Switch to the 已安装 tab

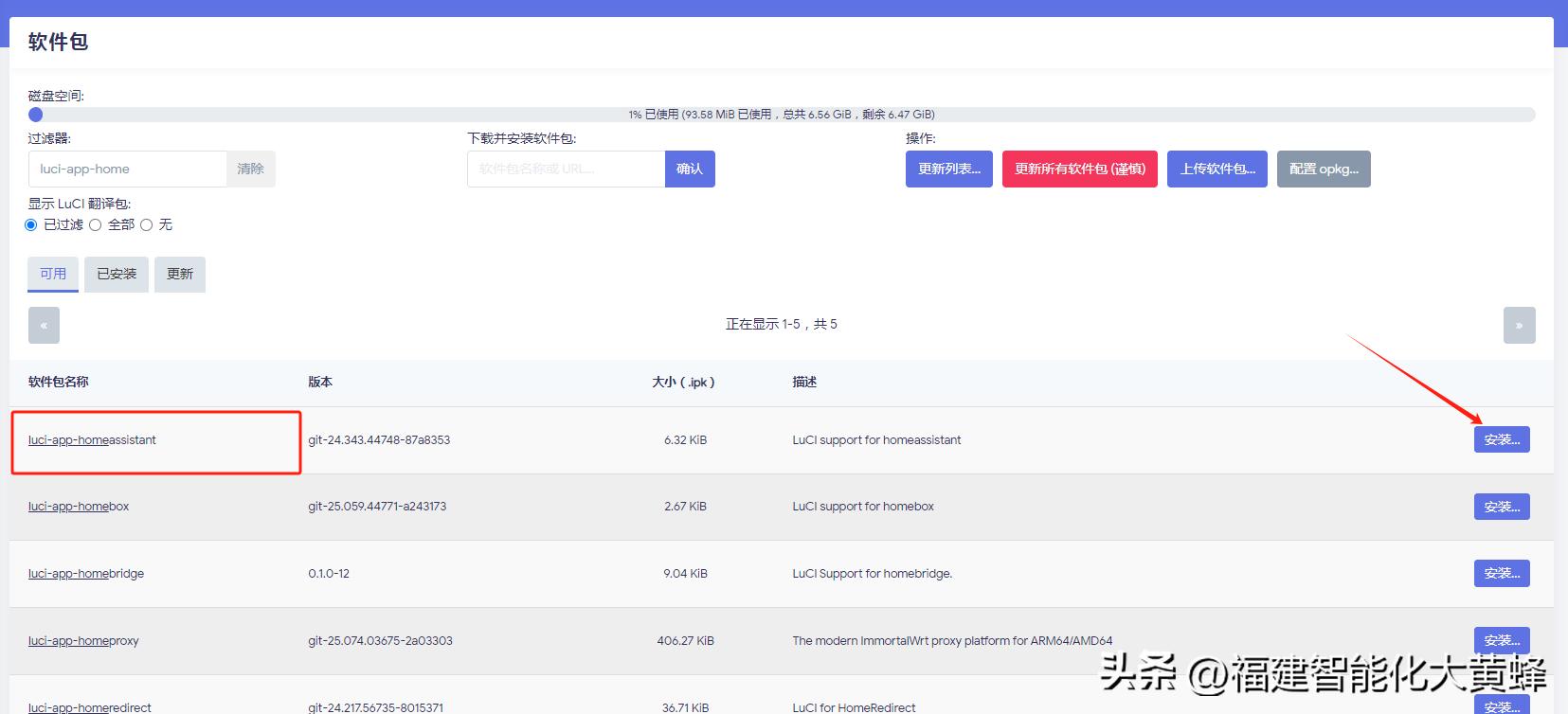pos(117,274)
